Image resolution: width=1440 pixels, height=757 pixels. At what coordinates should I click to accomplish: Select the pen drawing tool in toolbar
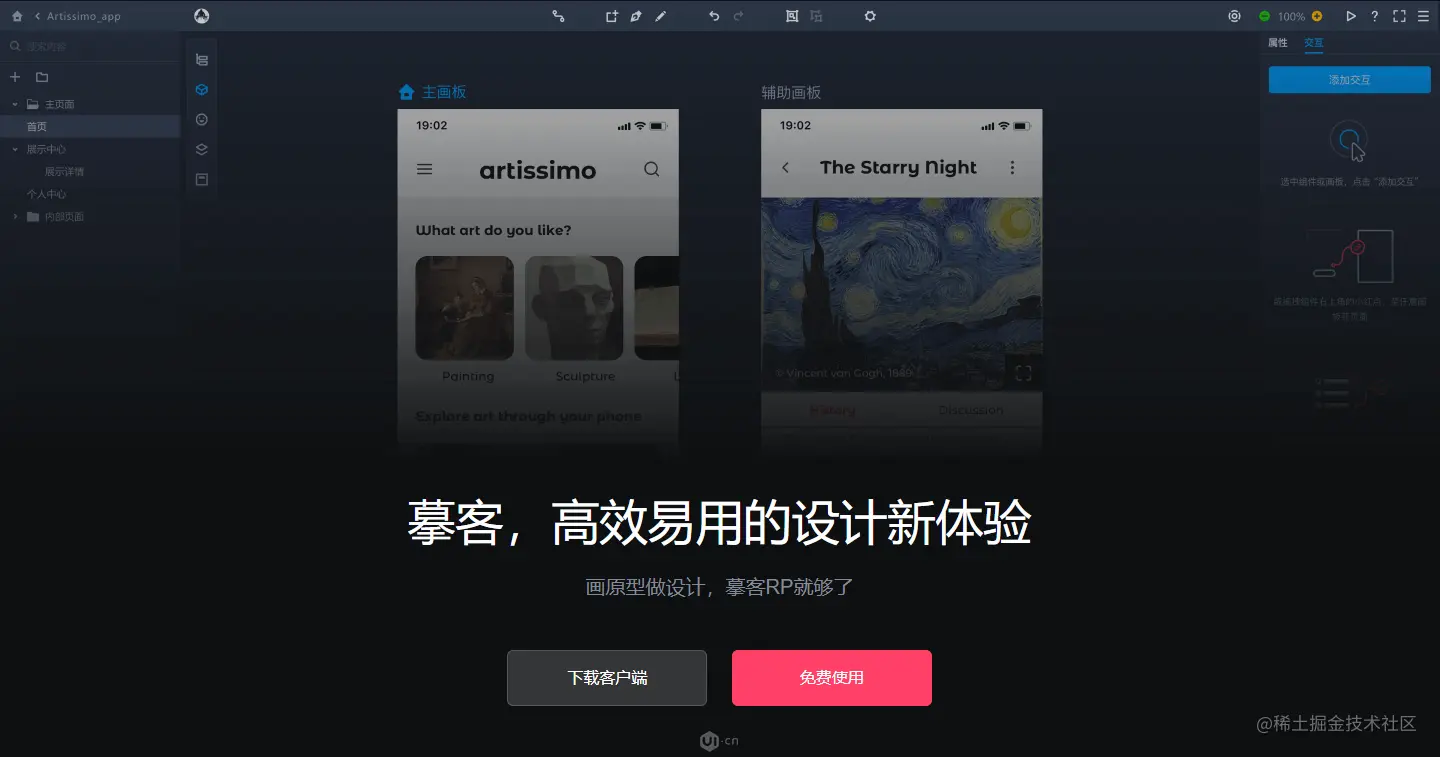point(635,16)
